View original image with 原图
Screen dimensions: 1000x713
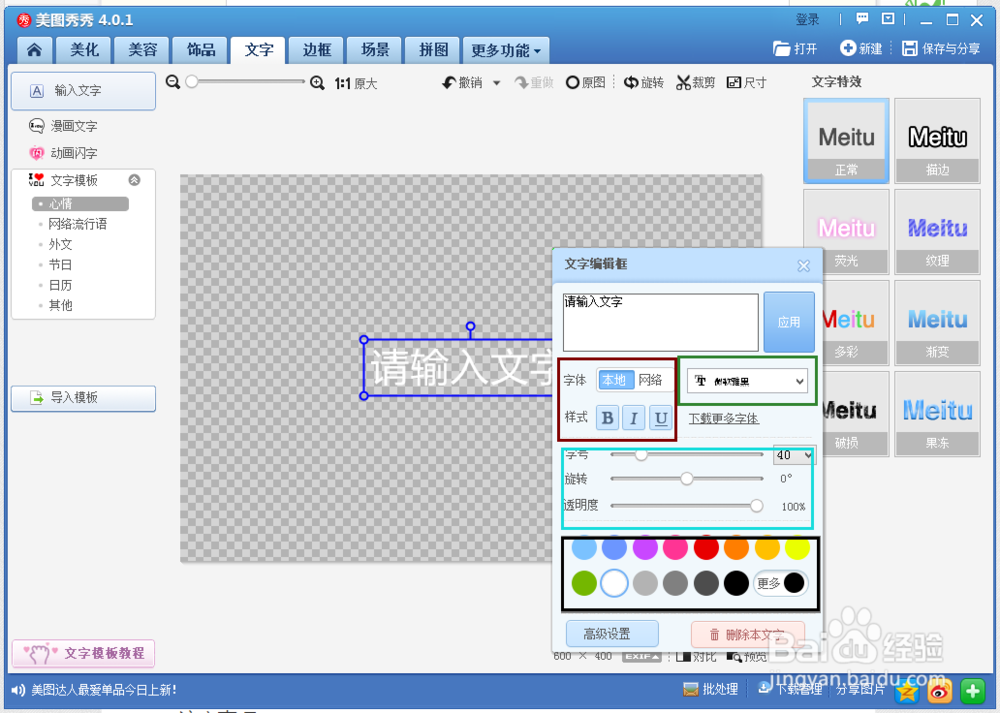(585, 82)
